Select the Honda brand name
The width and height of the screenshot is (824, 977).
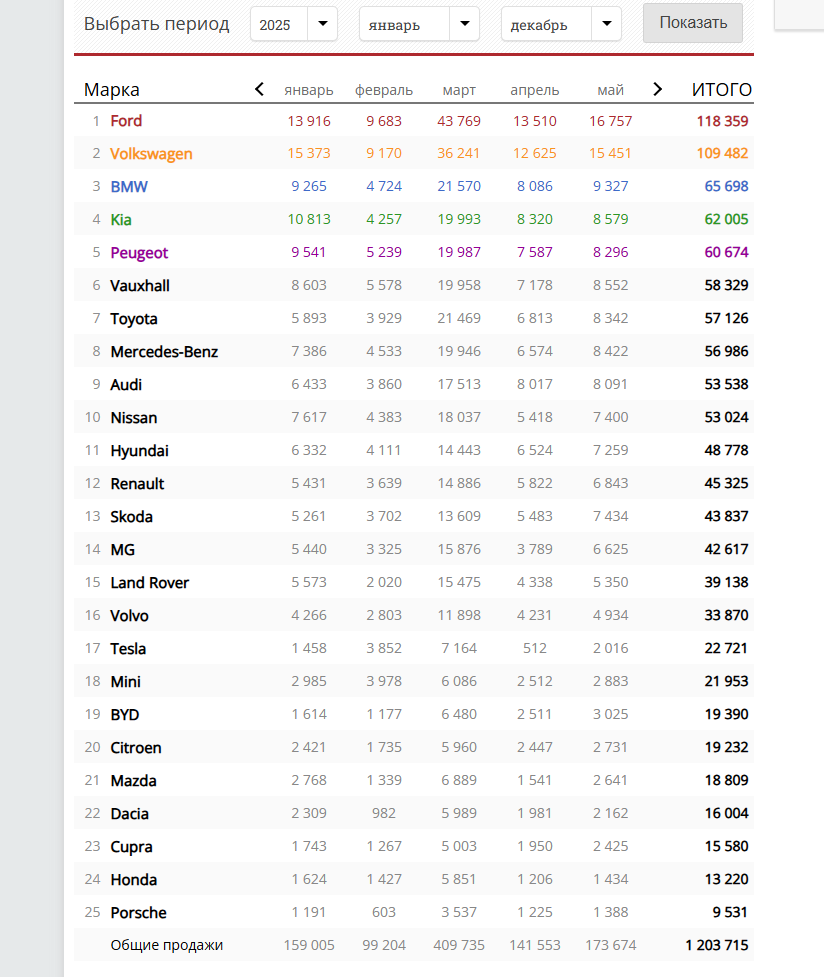tap(133, 880)
